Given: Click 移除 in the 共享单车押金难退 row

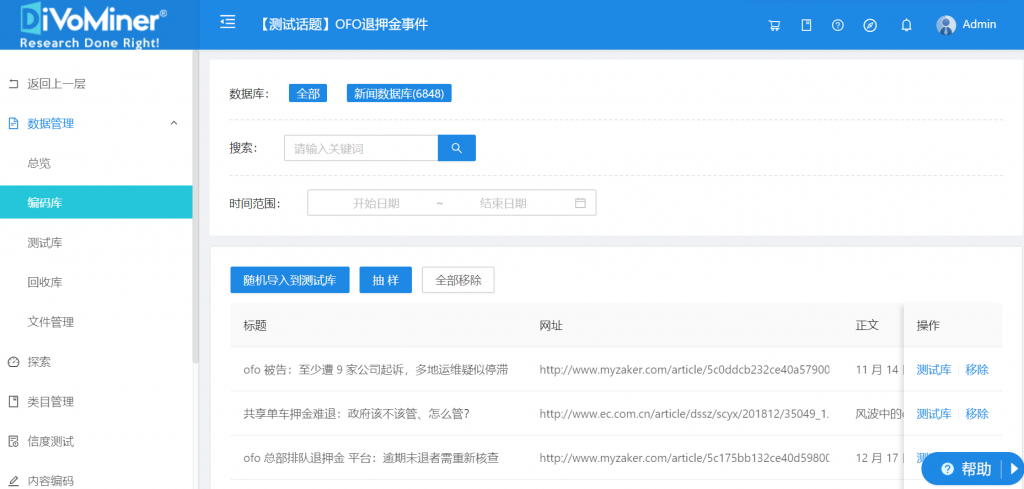Looking at the screenshot, I should [x=977, y=413].
